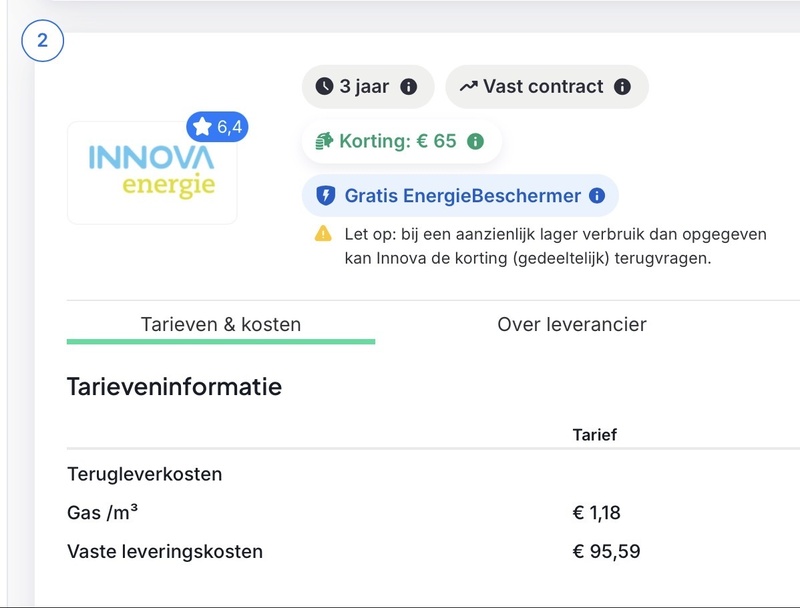800x608 pixels.
Task: Click the Terugleverkosten row
Action: pos(144,474)
